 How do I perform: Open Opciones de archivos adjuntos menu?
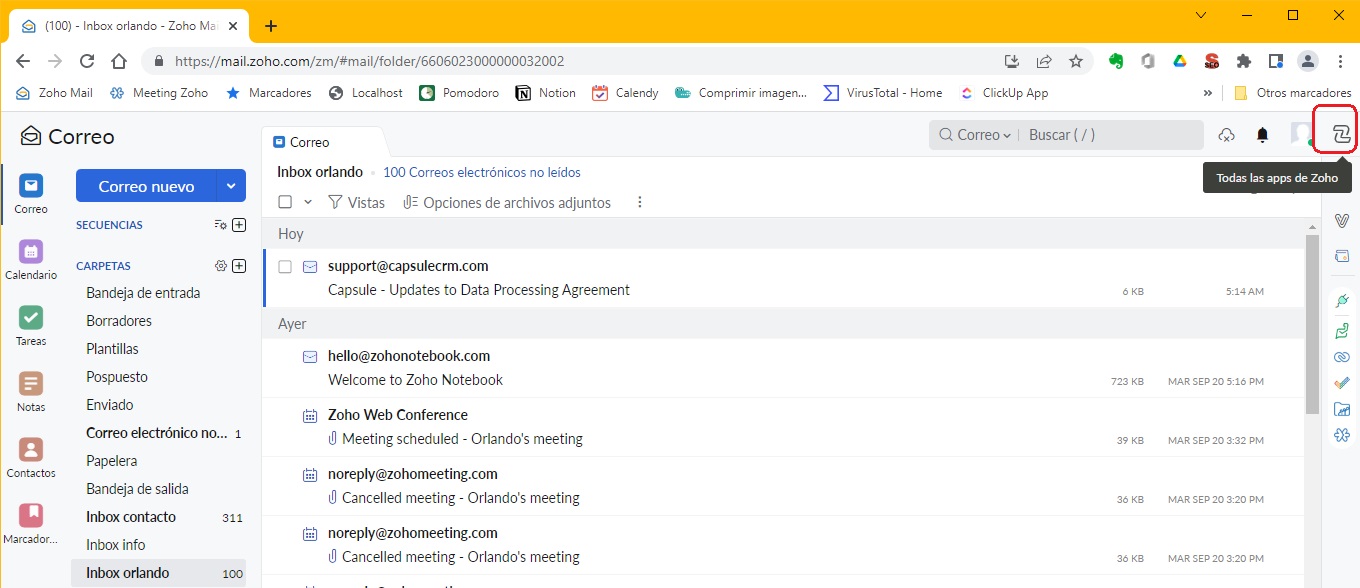coord(507,202)
